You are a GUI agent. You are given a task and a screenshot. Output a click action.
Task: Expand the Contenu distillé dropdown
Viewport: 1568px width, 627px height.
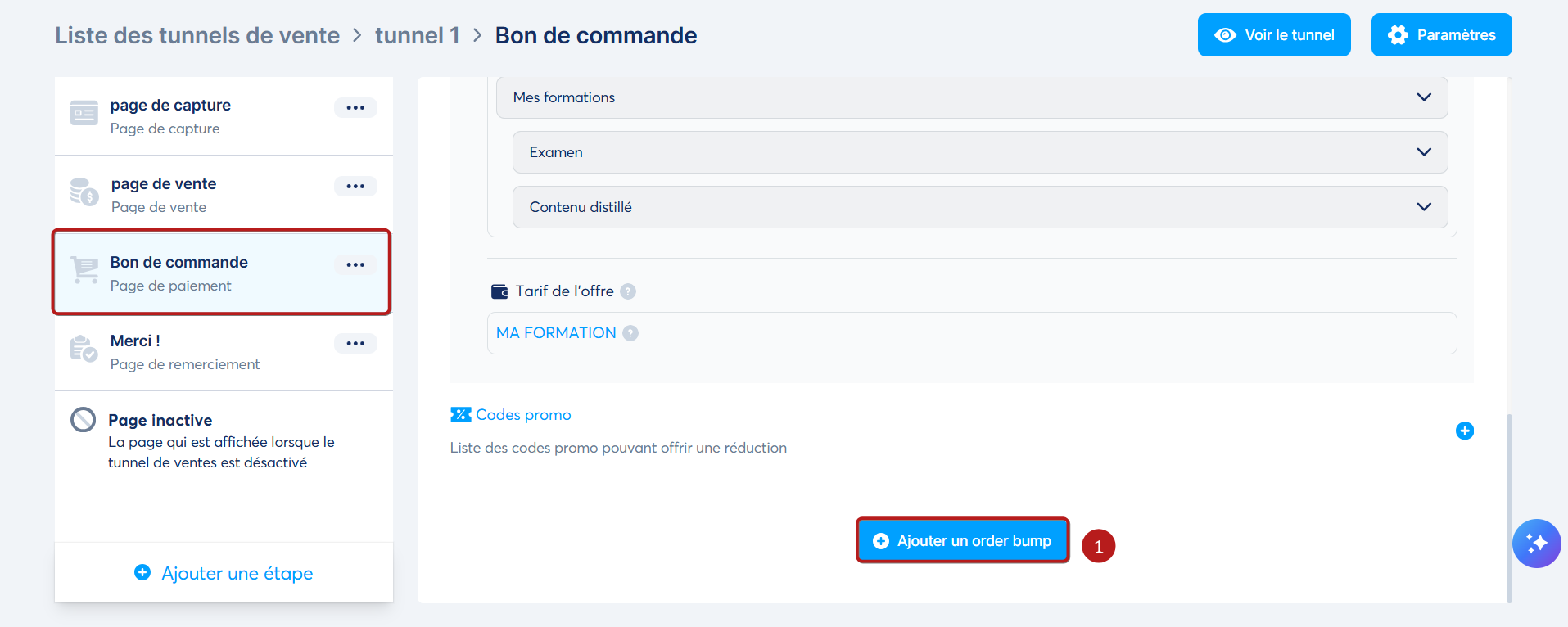pos(980,207)
